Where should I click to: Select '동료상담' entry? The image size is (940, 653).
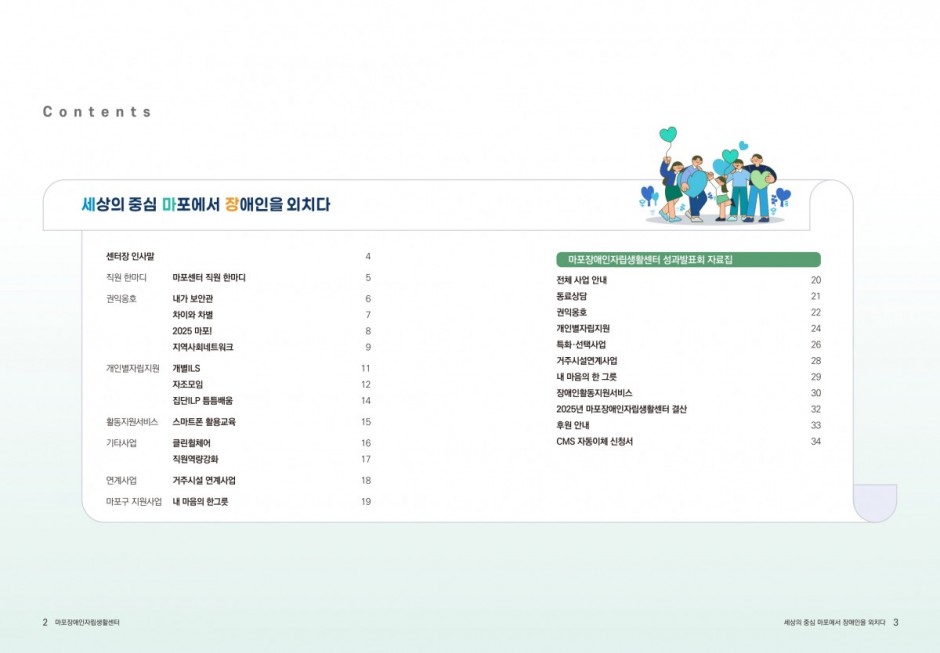pos(571,296)
